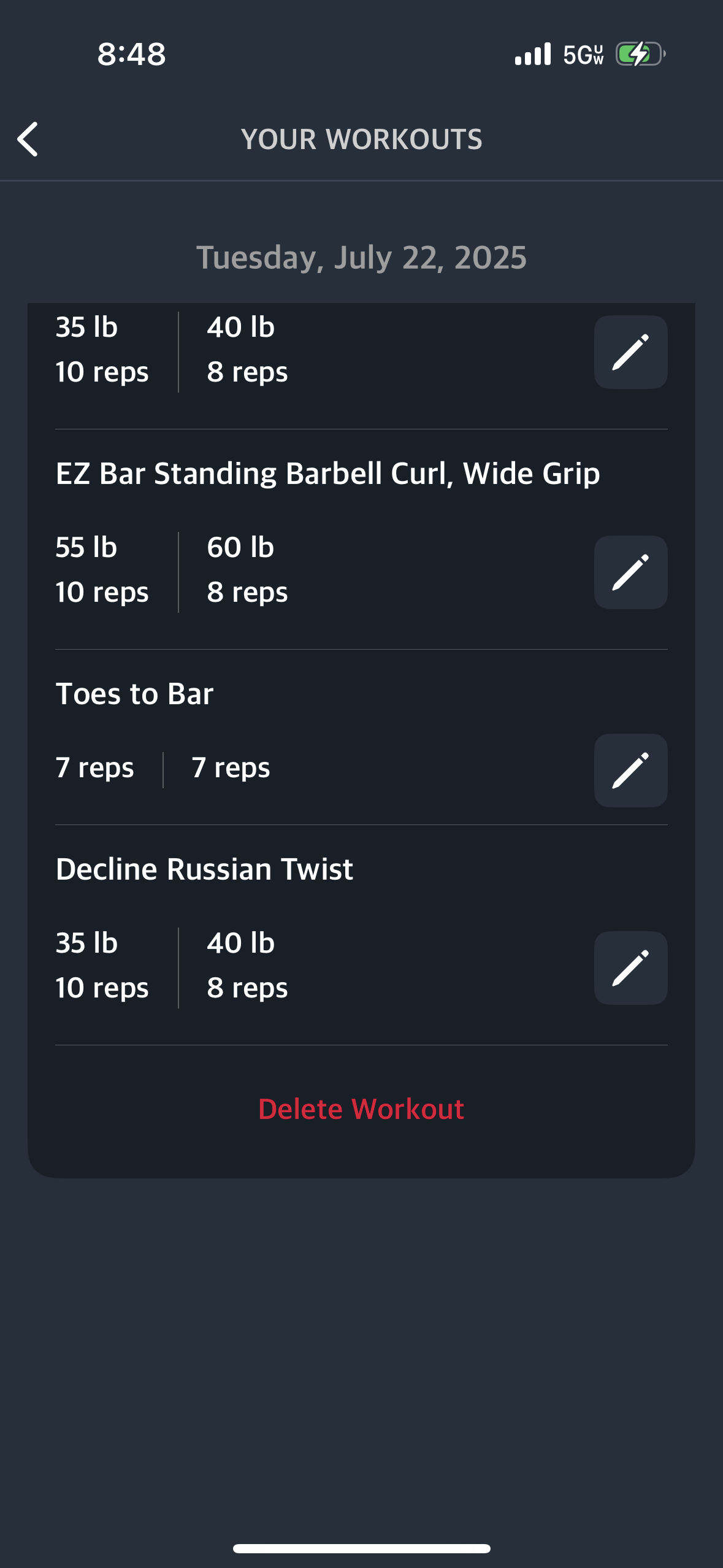723x1568 pixels.
Task: Select the 60 lb 8 reps set
Action: coord(247,570)
